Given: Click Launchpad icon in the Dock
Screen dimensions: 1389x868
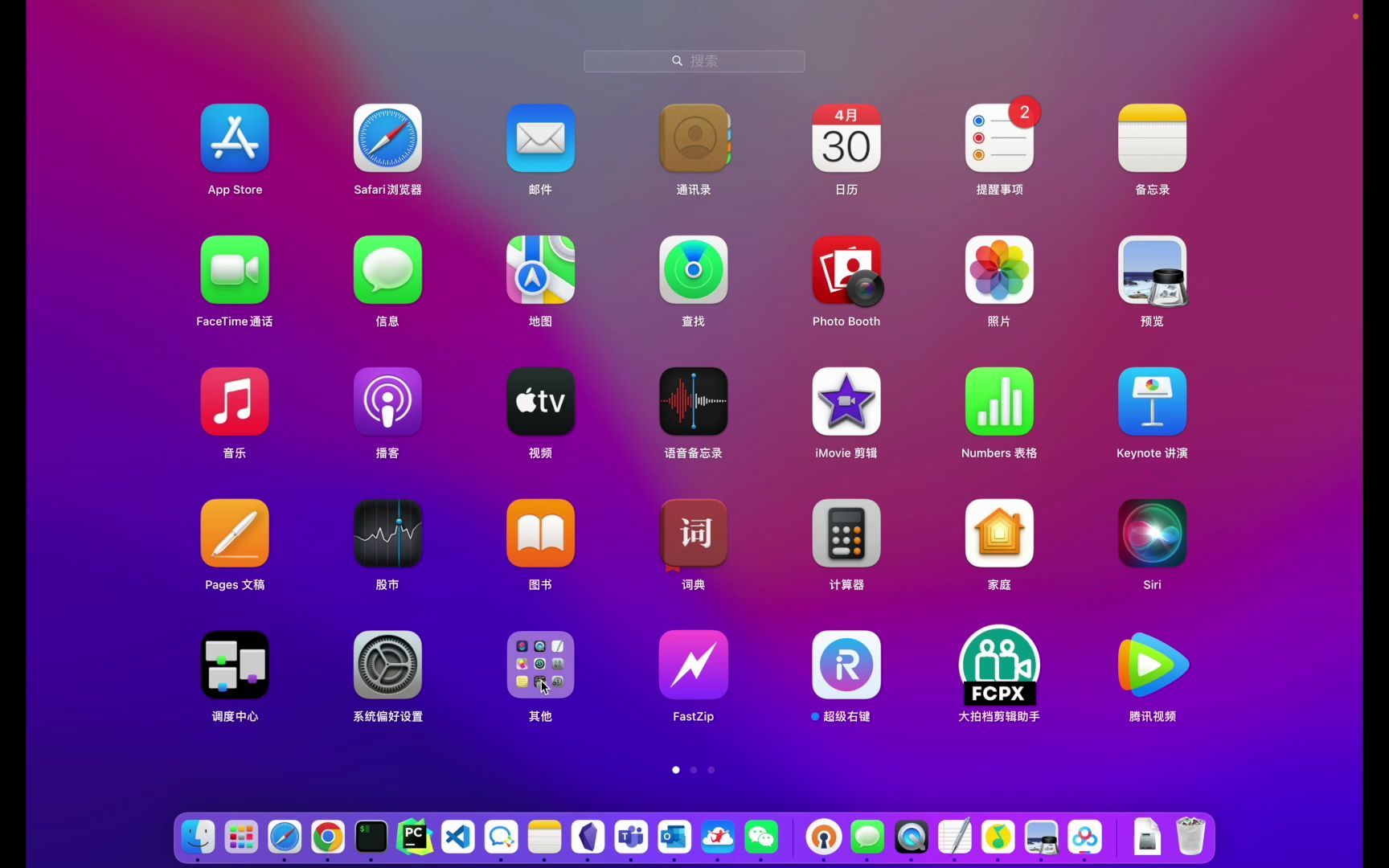Looking at the screenshot, I should [x=241, y=837].
